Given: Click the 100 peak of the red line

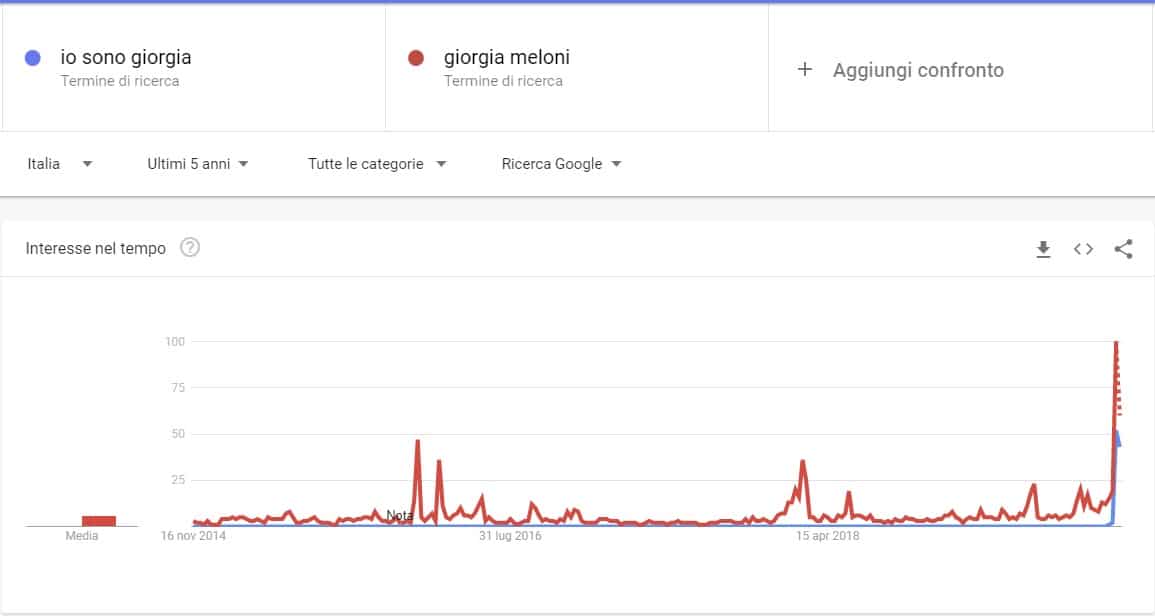Looking at the screenshot, I should 1116,344.
